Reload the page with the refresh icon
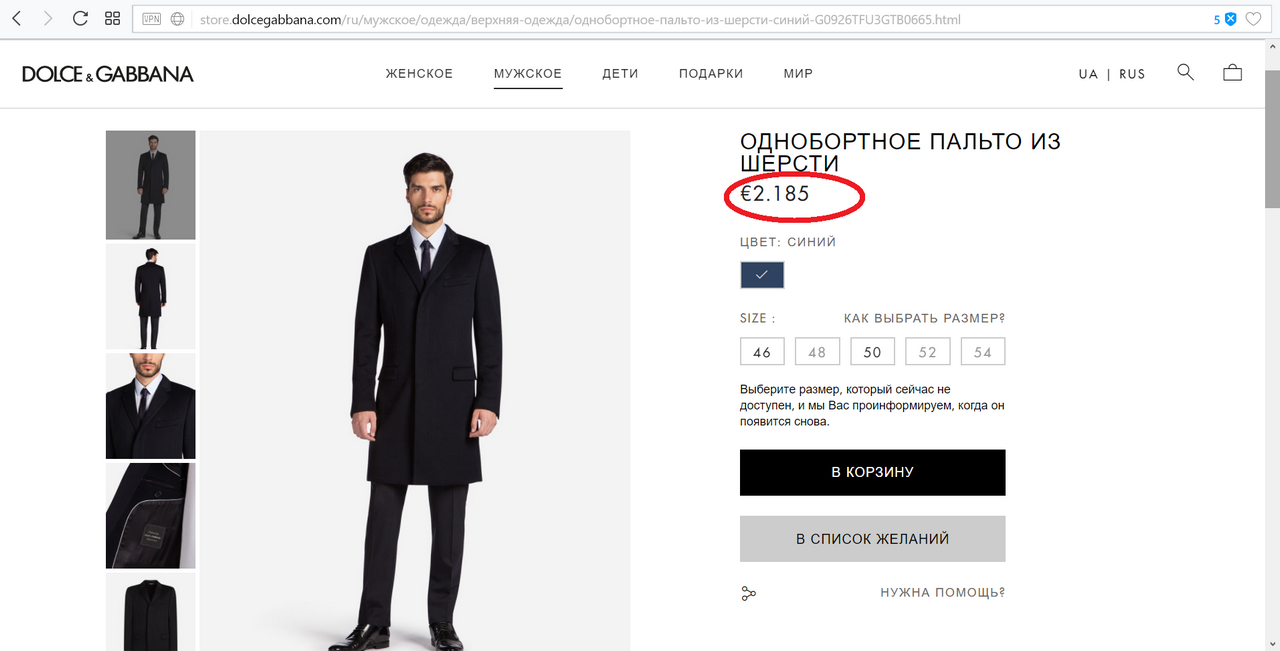This screenshot has height=651, width=1280. pos(81,18)
